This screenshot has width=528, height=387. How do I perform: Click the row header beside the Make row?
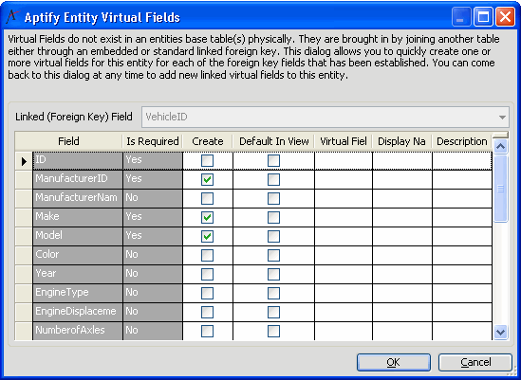(24, 217)
